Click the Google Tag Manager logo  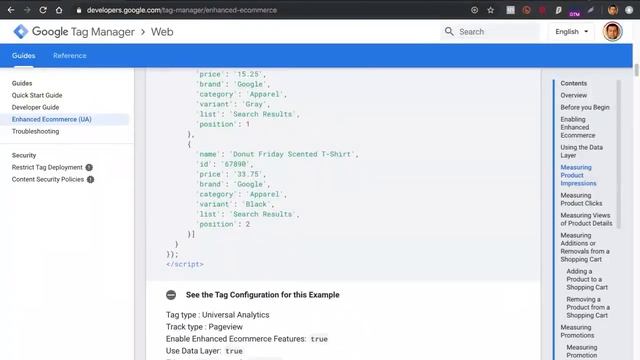[x=20, y=31]
